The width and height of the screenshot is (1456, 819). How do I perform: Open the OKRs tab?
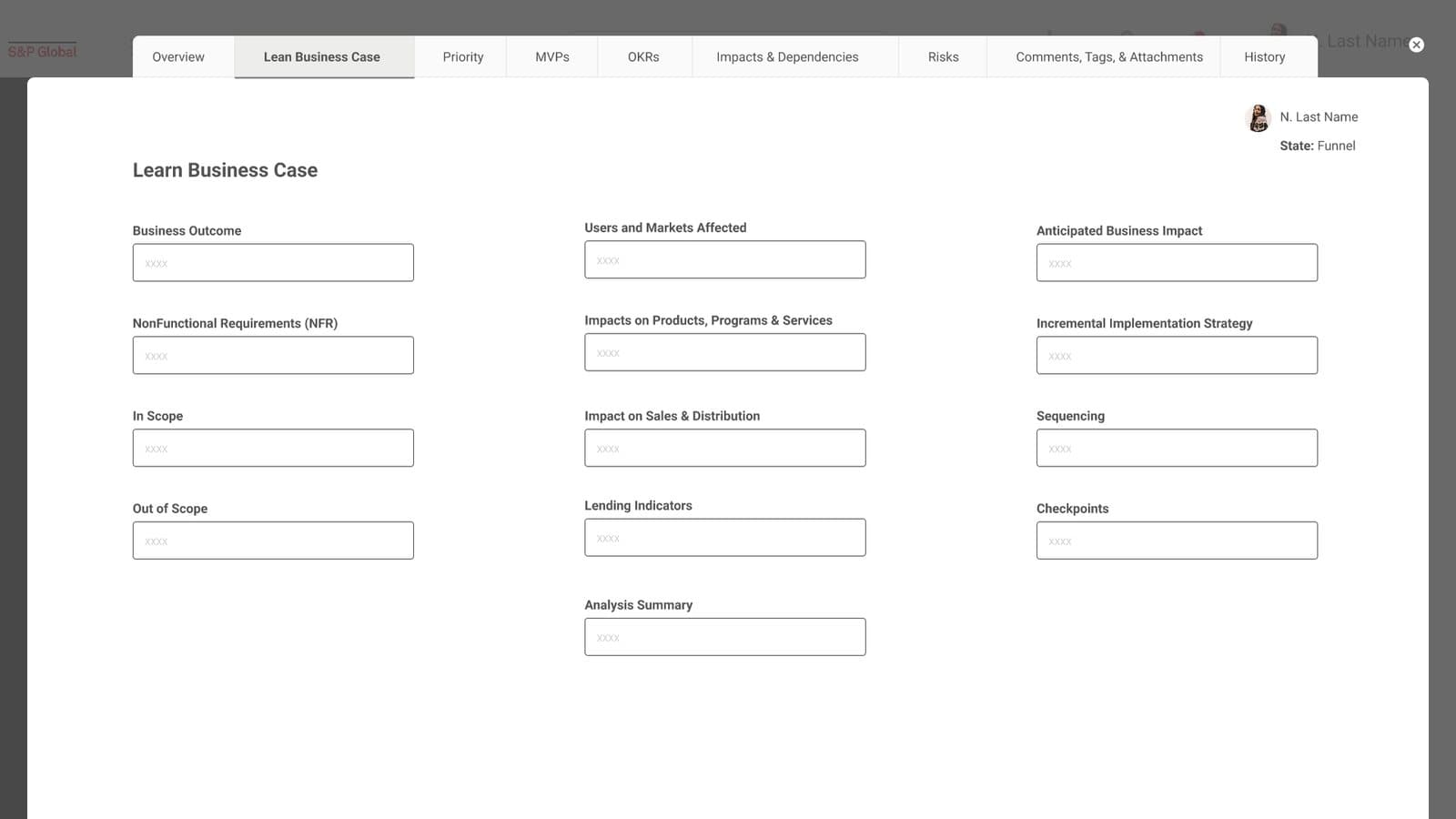click(x=643, y=56)
